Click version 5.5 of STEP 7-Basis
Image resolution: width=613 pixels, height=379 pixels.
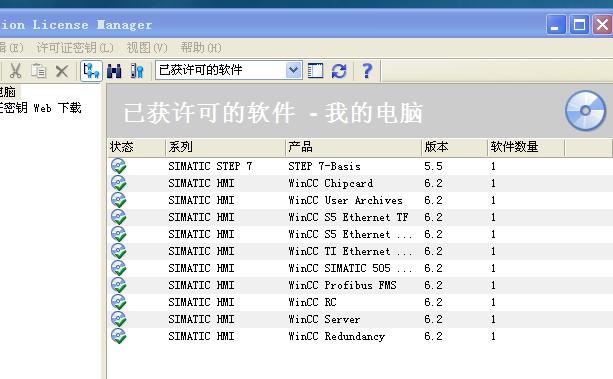point(433,166)
